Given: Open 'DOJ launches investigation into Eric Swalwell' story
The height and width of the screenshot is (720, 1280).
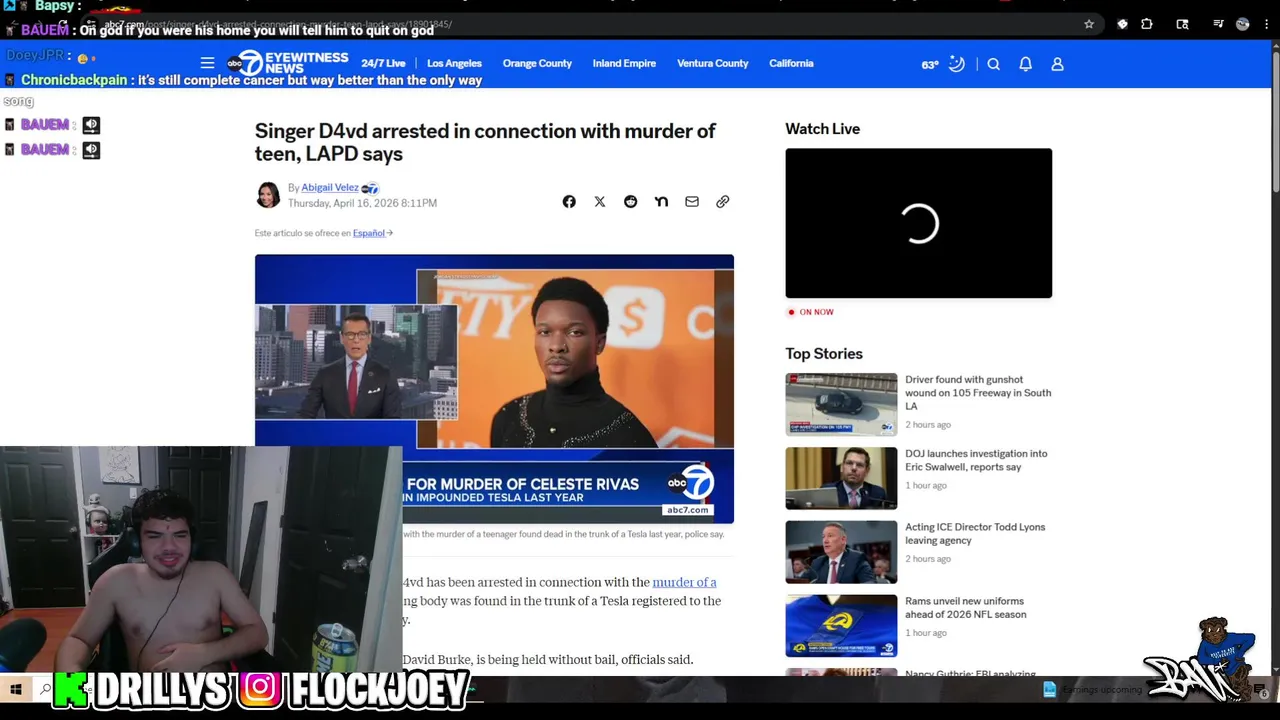Looking at the screenshot, I should point(976,460).
